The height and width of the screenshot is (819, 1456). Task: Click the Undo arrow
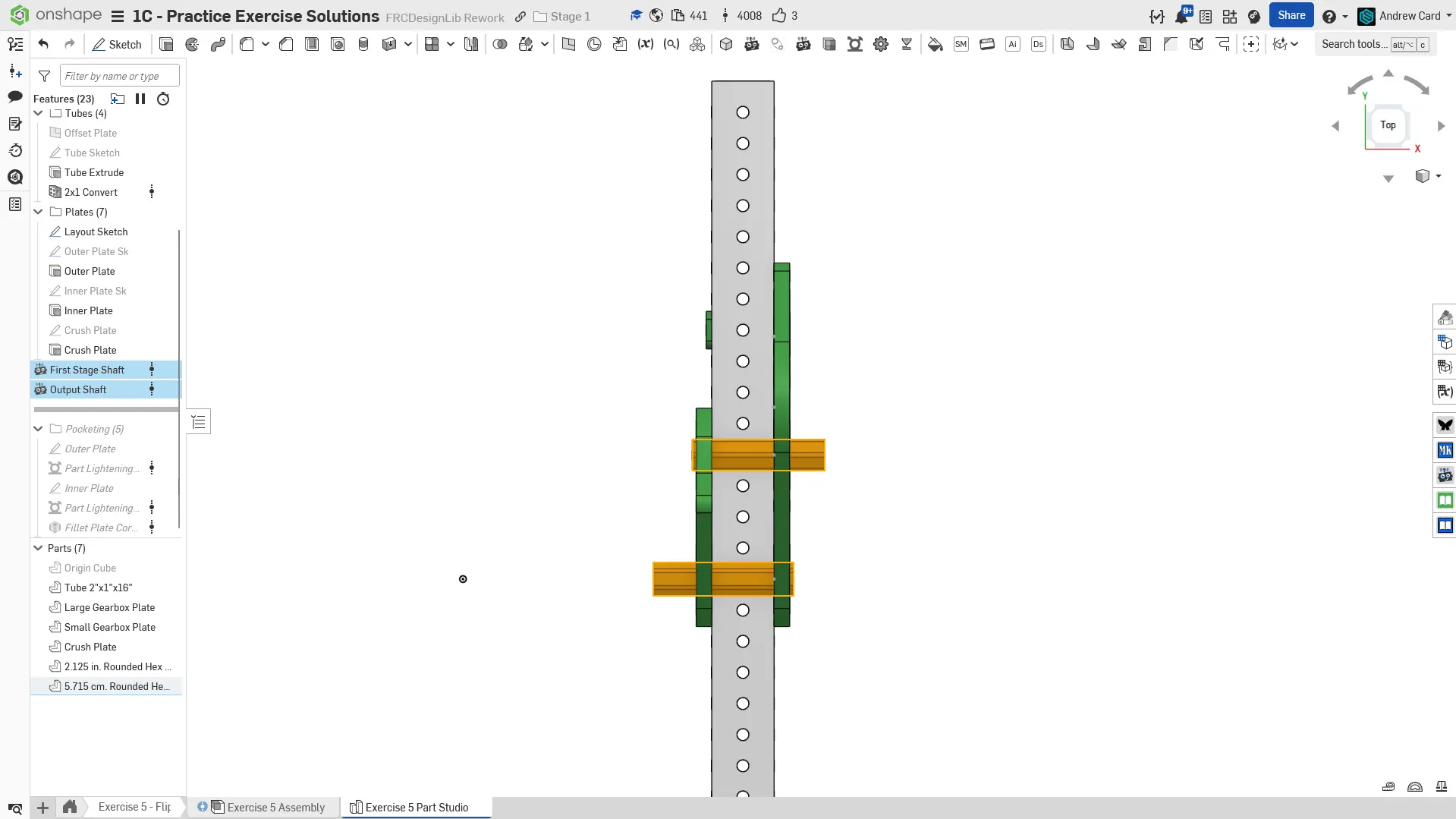[x=43, y=44]
